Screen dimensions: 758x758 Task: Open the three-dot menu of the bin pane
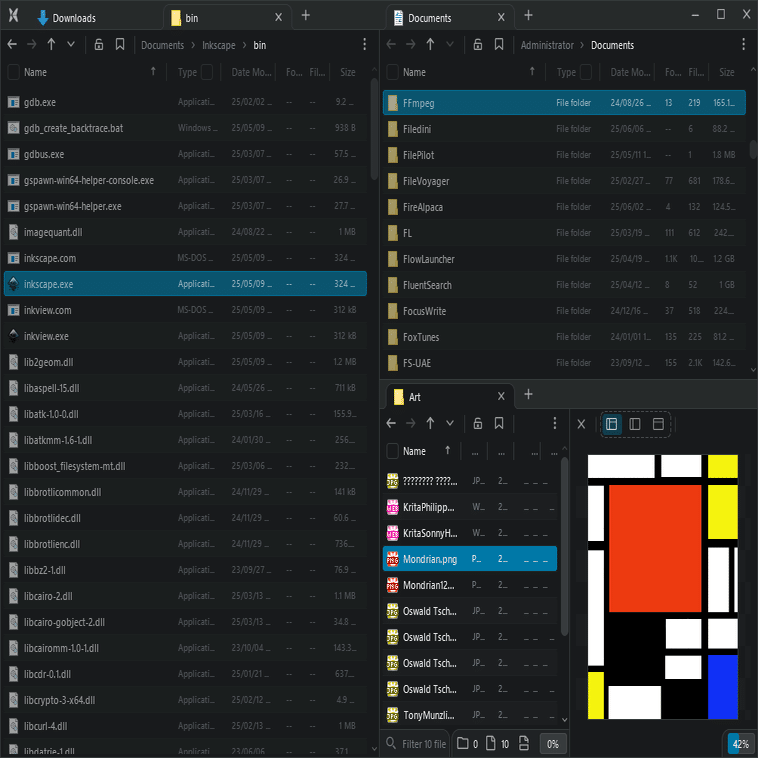tap(364, 44)
